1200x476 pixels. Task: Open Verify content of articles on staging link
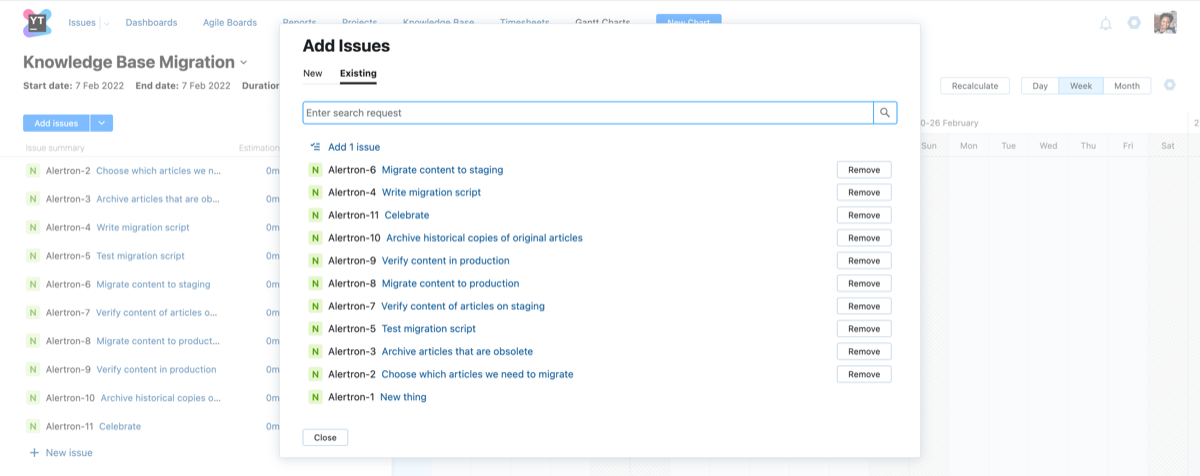(x=463, y=306)
